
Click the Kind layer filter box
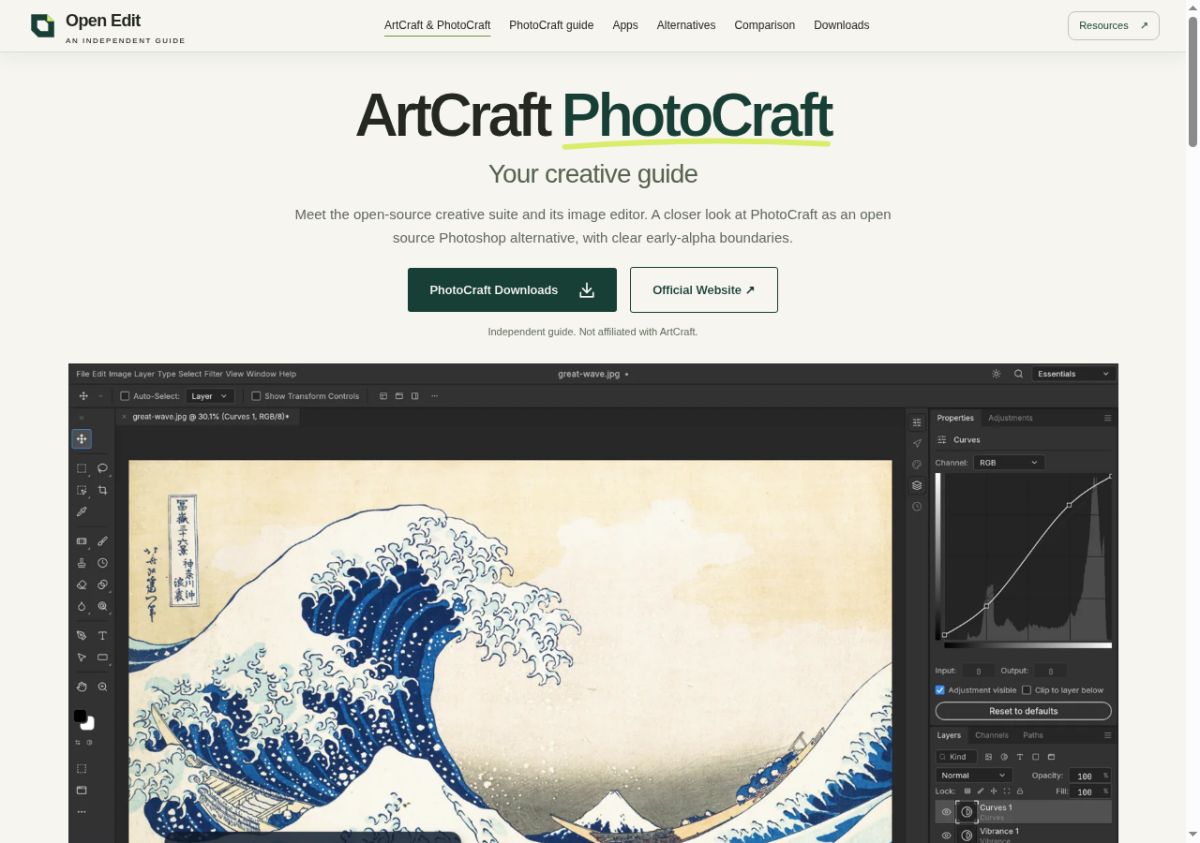[x=956, y=757]
